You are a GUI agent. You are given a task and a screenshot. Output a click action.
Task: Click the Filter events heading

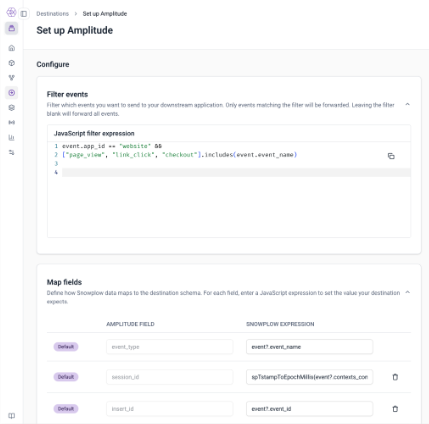67,94
